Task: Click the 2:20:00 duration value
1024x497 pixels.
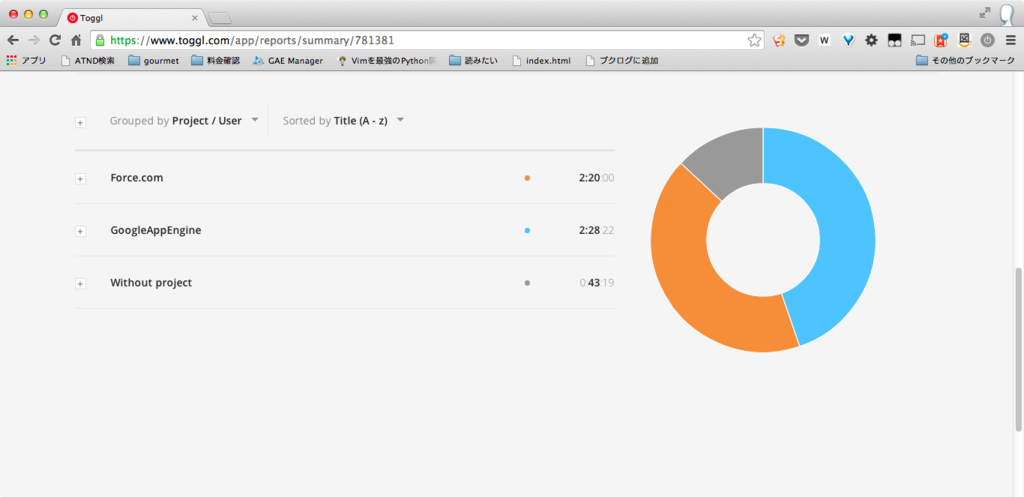Action: [x=596, y=178]
